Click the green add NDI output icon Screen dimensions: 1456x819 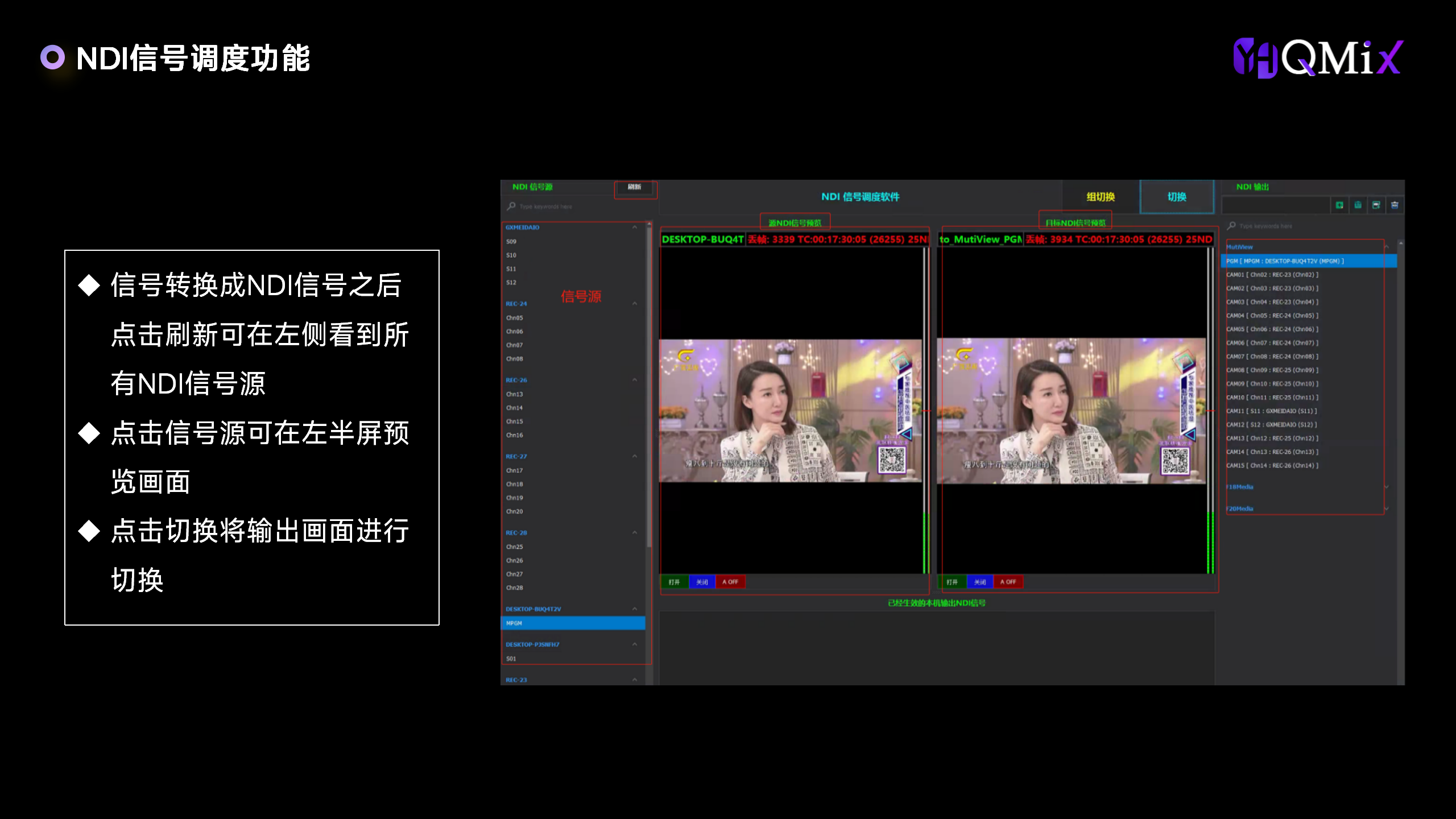click(x=1339, y=205)
